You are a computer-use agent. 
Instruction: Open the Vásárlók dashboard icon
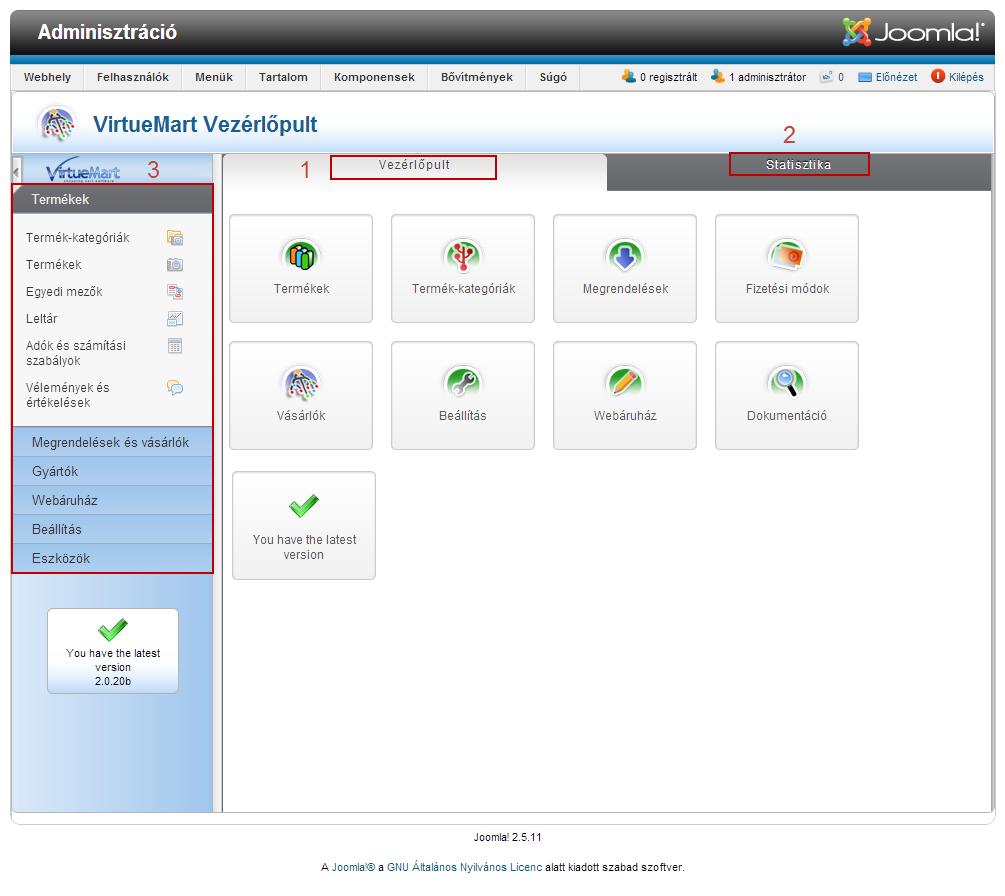pos(301,383)
